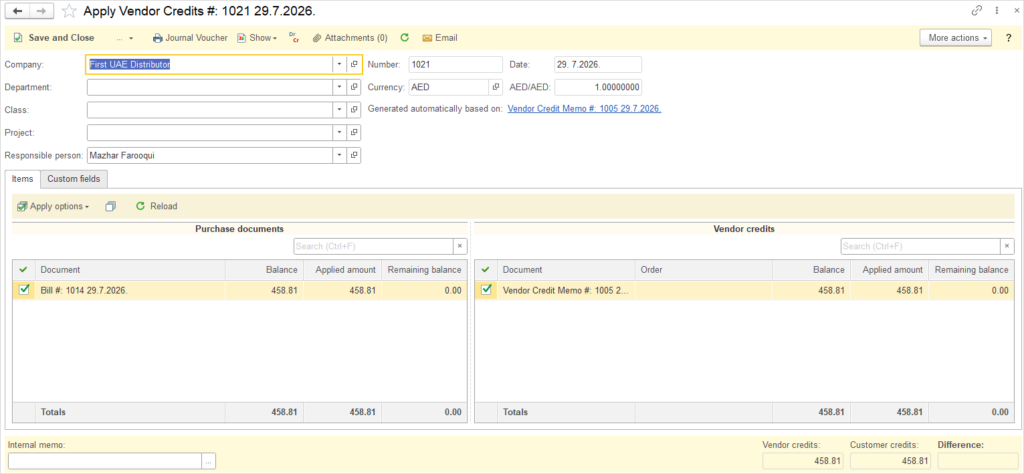Click Remaining balance header in Vendor credits
The height and width of the screenshot is (474, 1024).
click(x=972, y=270)
